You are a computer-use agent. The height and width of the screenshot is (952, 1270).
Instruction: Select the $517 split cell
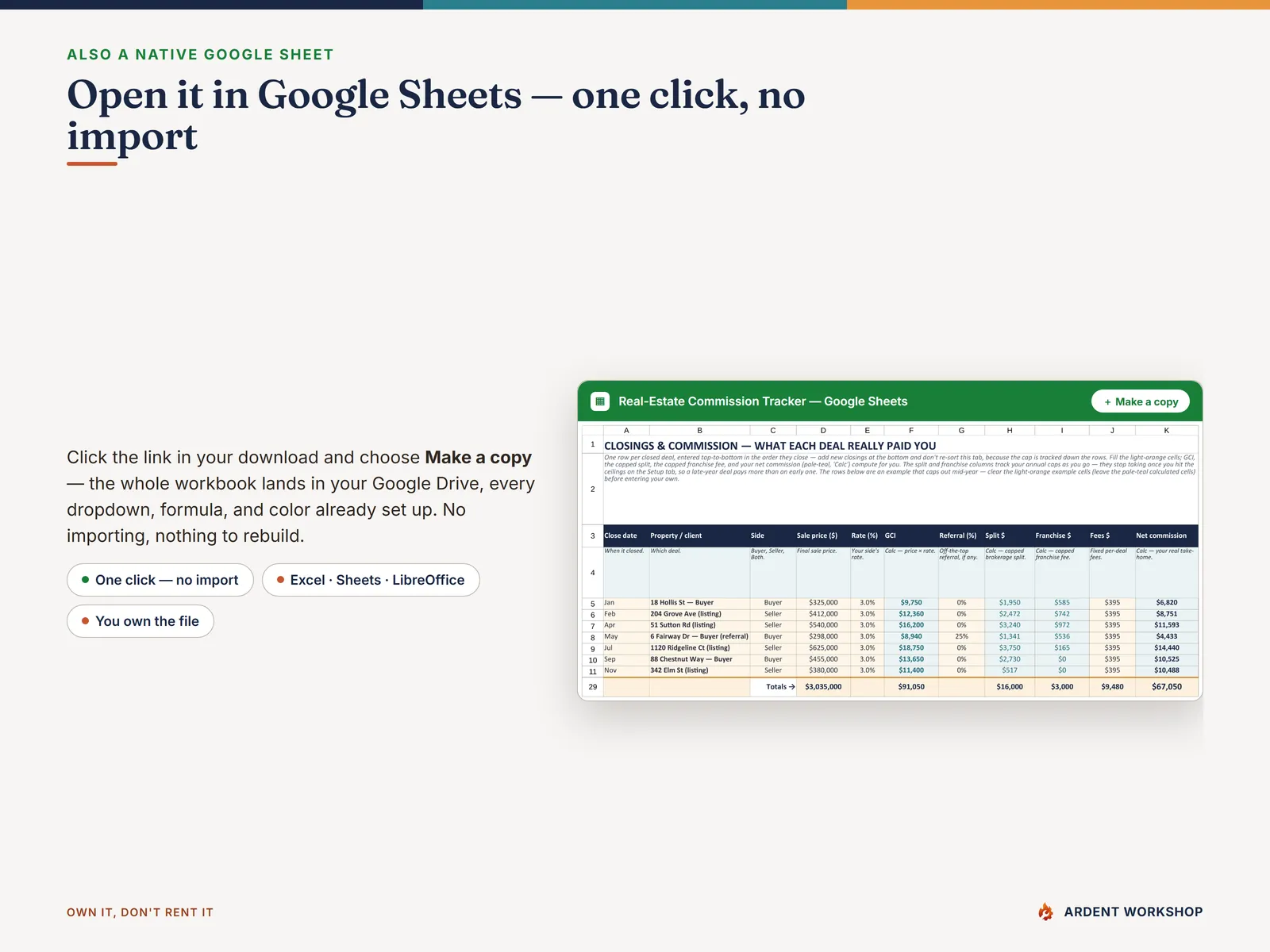point(1010,670)
